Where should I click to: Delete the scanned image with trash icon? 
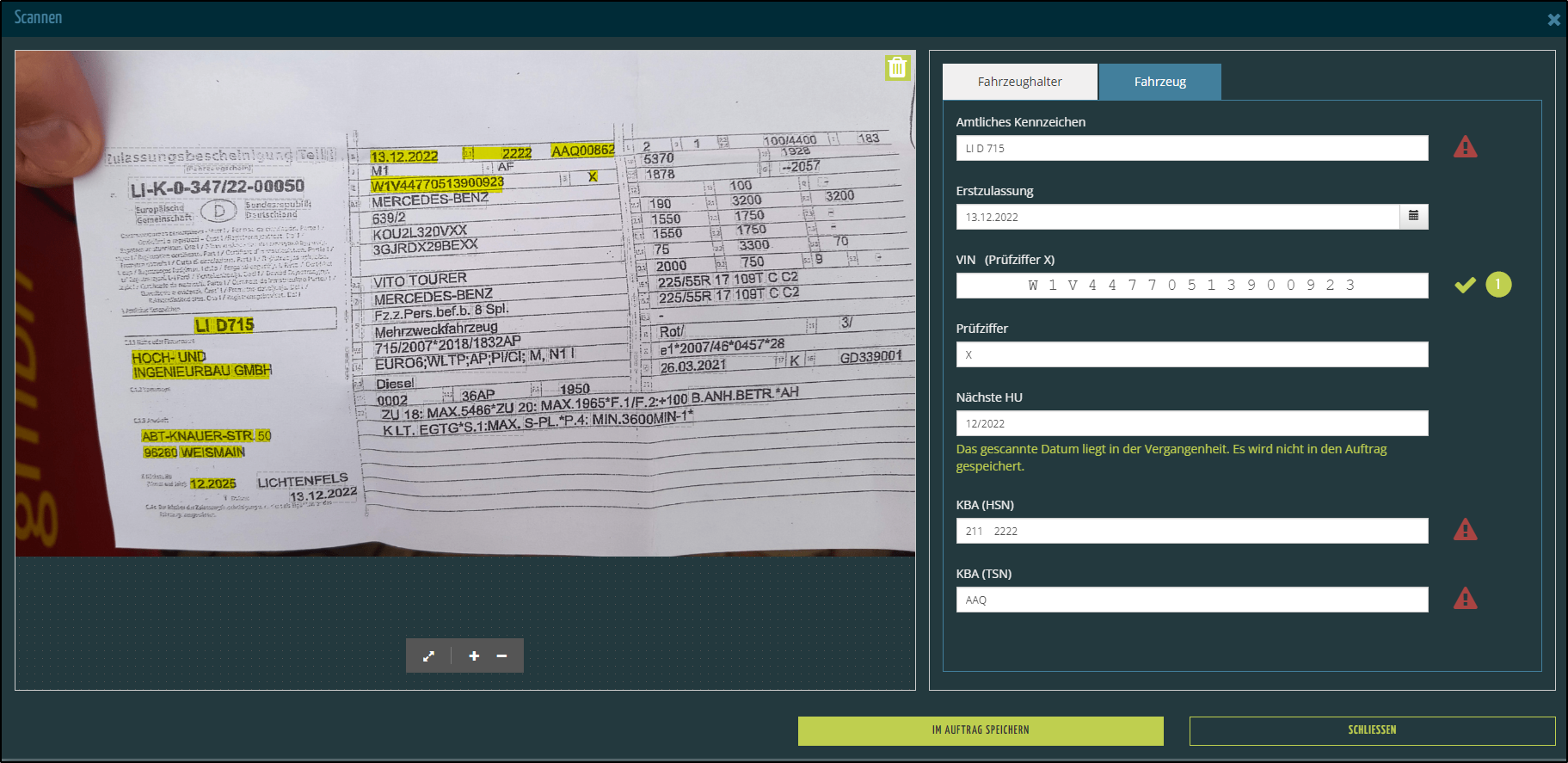tap(897, 68)
